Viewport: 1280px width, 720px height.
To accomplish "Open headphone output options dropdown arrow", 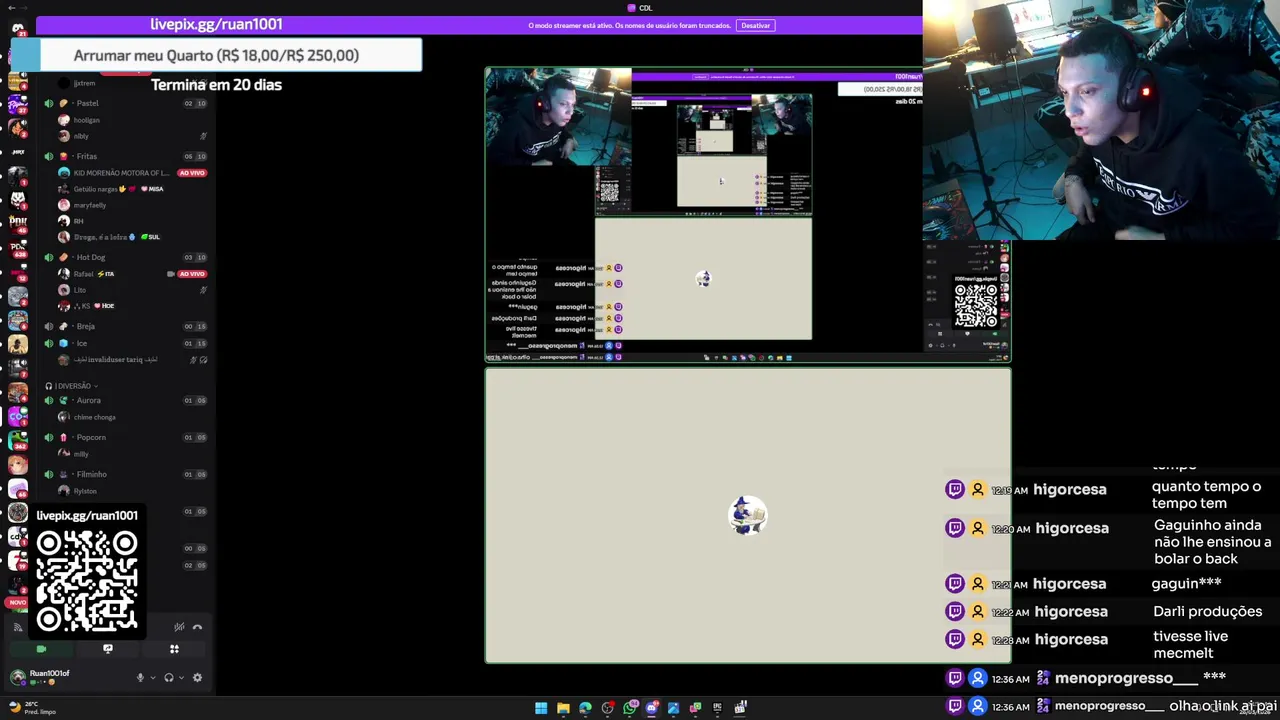I will click(181, 678).
